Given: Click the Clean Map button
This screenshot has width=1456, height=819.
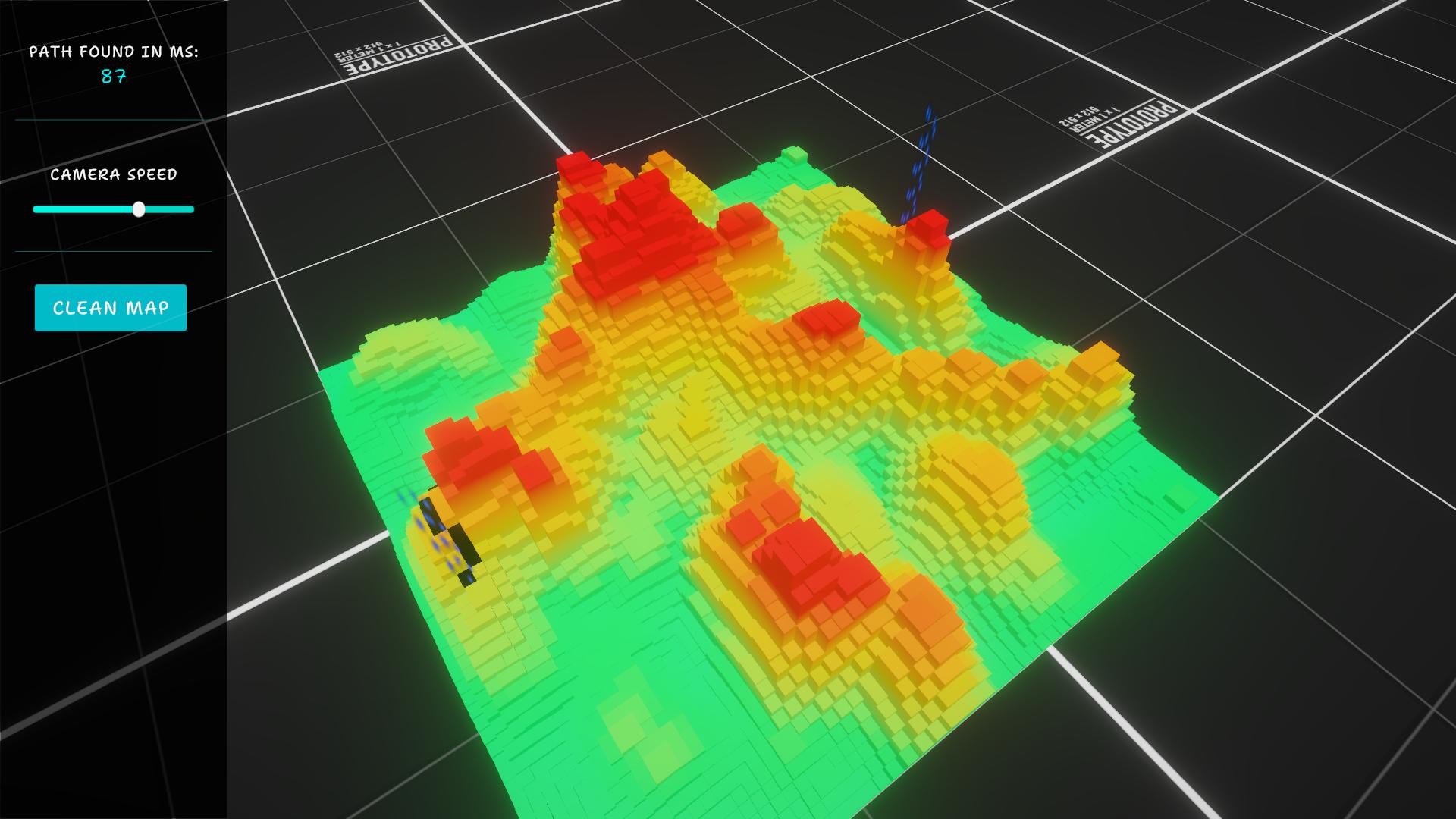Looking at the screenshot, I should (111, 308).
